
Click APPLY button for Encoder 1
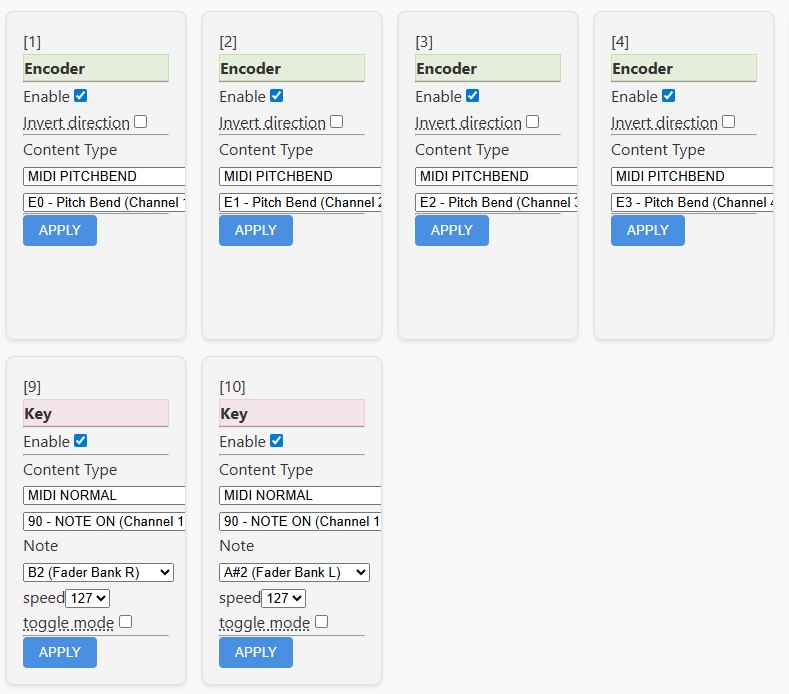[x=60, y=230]
